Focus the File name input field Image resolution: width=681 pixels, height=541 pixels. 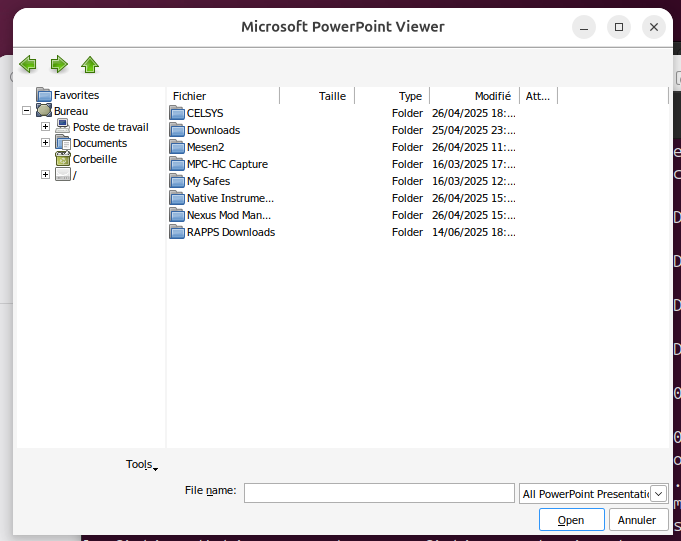click(379, 493)
